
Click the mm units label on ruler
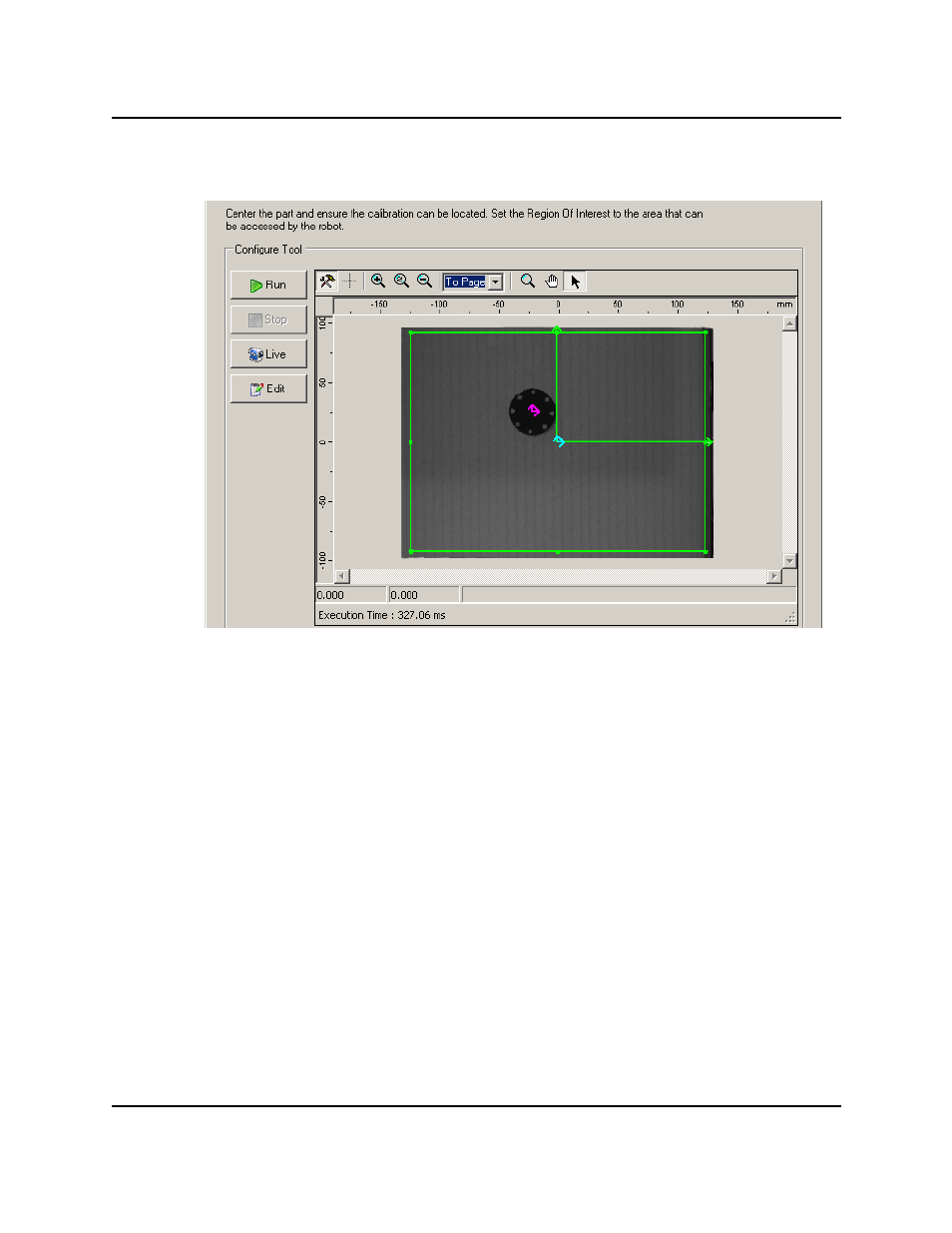click(x=784, y=305)
